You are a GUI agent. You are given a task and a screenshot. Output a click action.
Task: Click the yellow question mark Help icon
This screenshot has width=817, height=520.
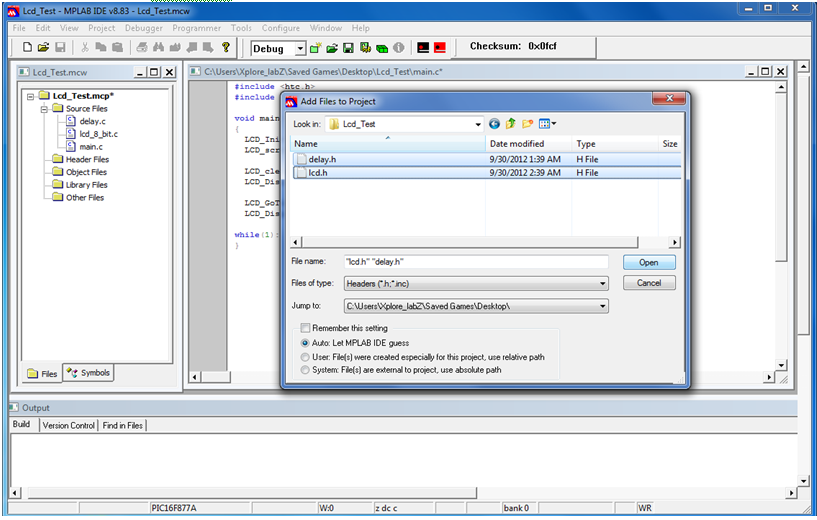pyautogui.click(x=226, y=47)
